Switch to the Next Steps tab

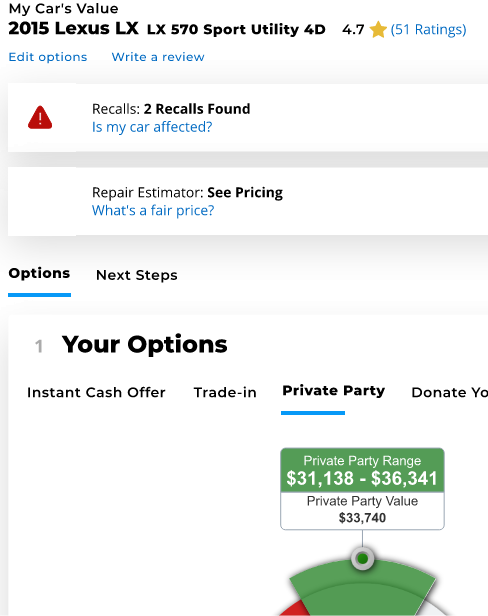[x=137, y=275]
